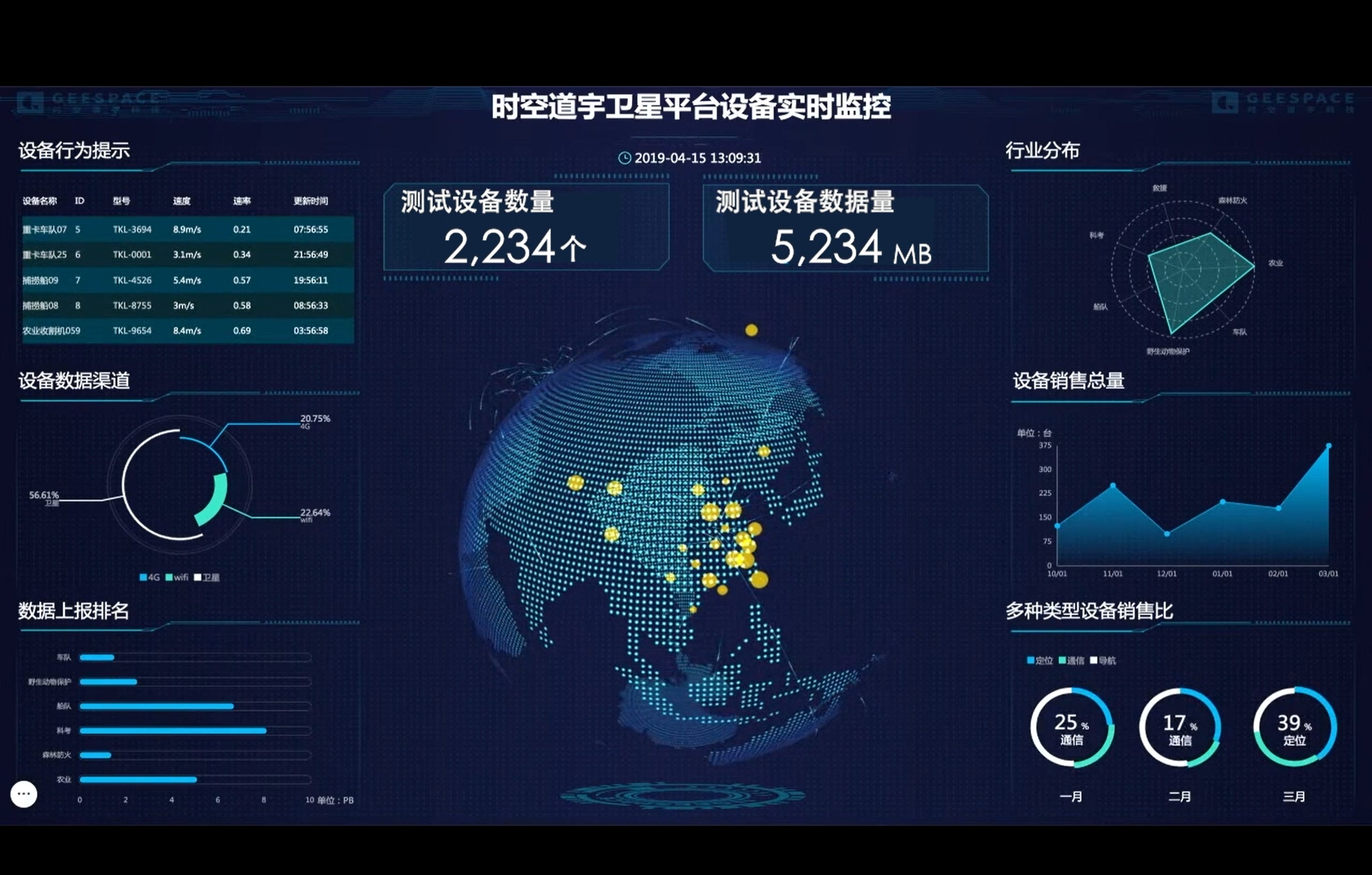The width and height of the screenshot is (1372, 875).
Task: Toggle the 卫星 legend item
Action: point(206,577)
